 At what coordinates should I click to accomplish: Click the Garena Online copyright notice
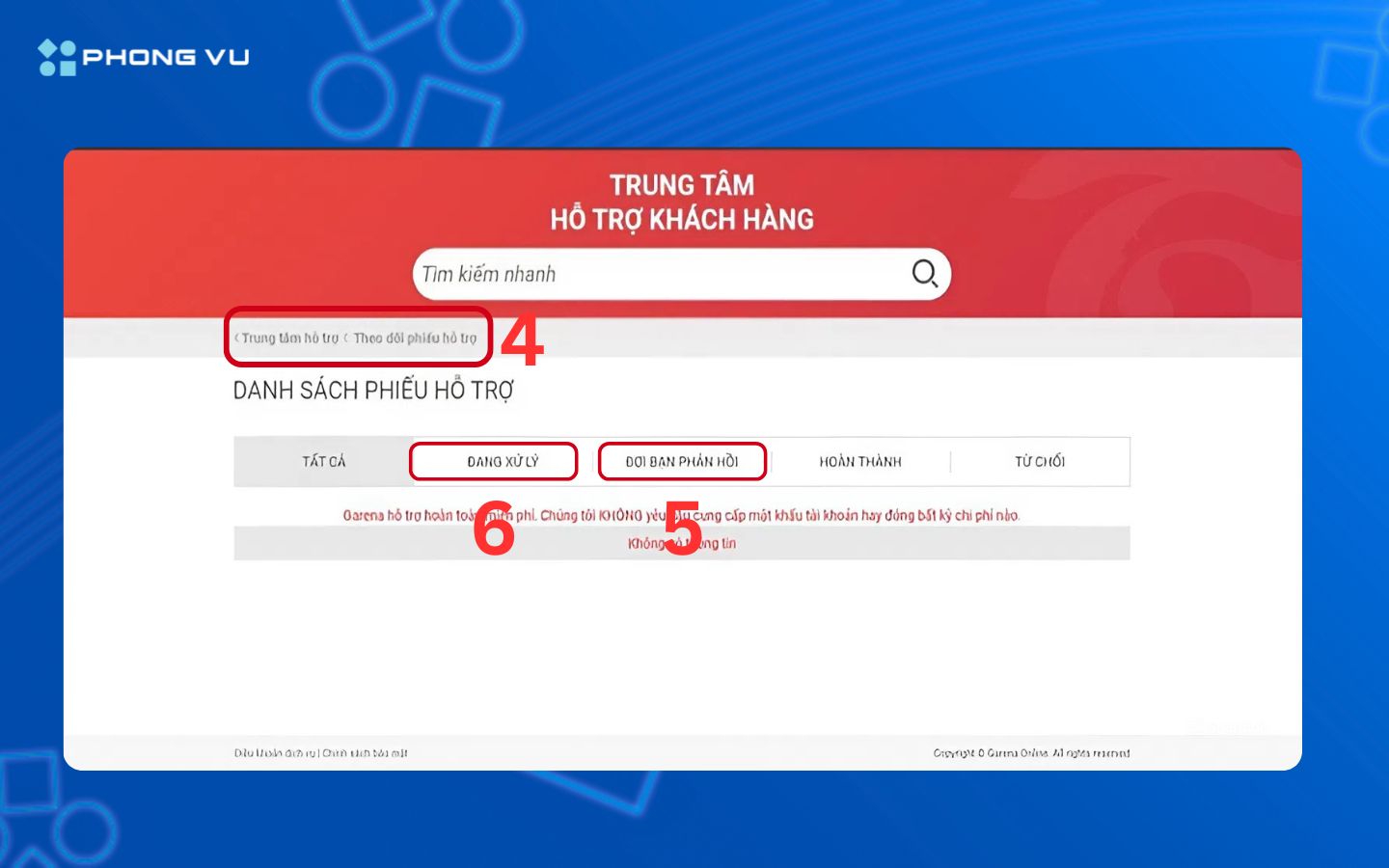point(1031,752)
